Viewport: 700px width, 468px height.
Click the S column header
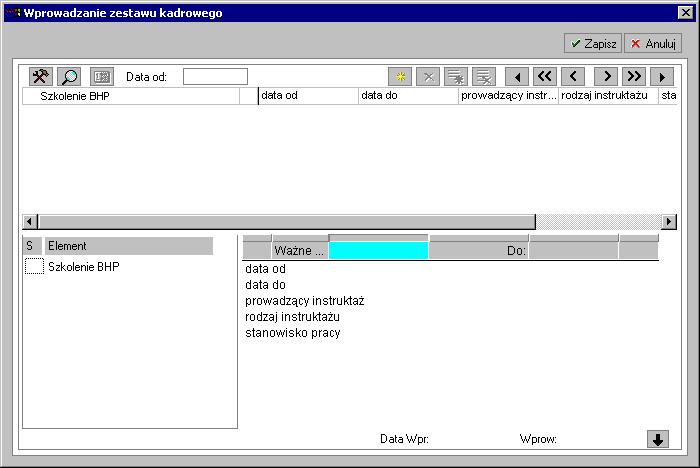click(32, 246)
